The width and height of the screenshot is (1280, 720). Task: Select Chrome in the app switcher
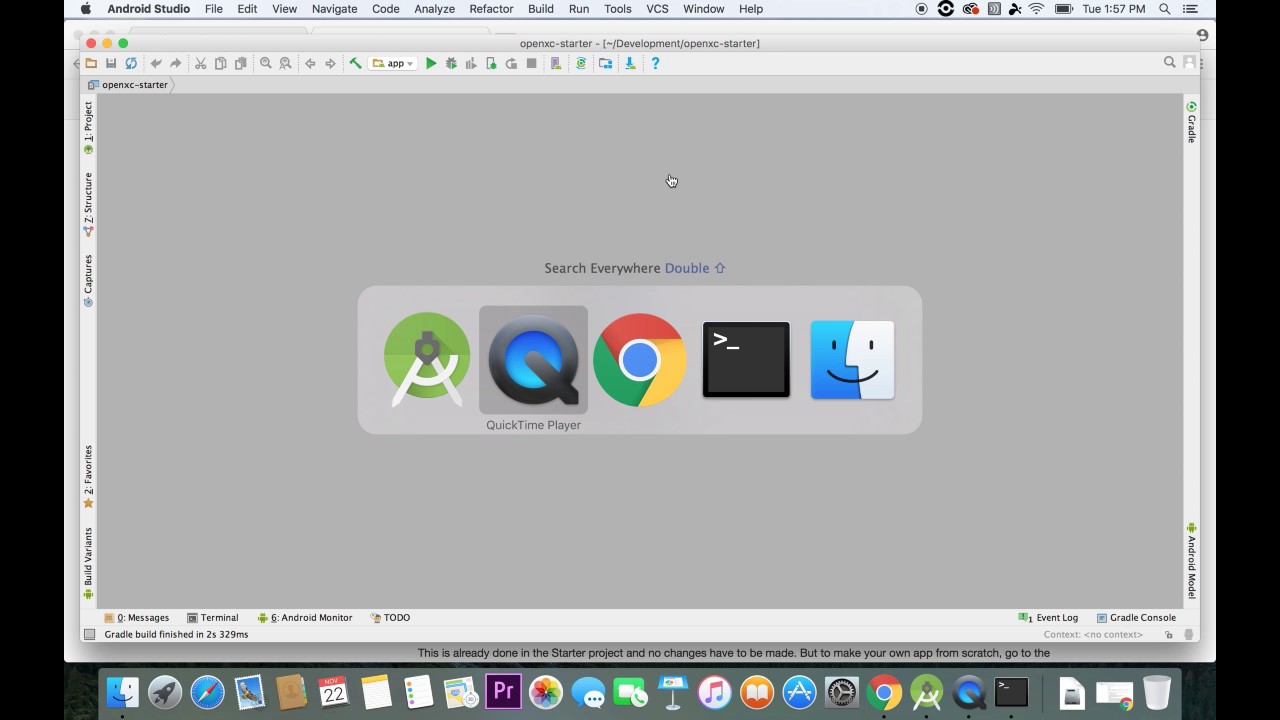click(x=640, y=360)
